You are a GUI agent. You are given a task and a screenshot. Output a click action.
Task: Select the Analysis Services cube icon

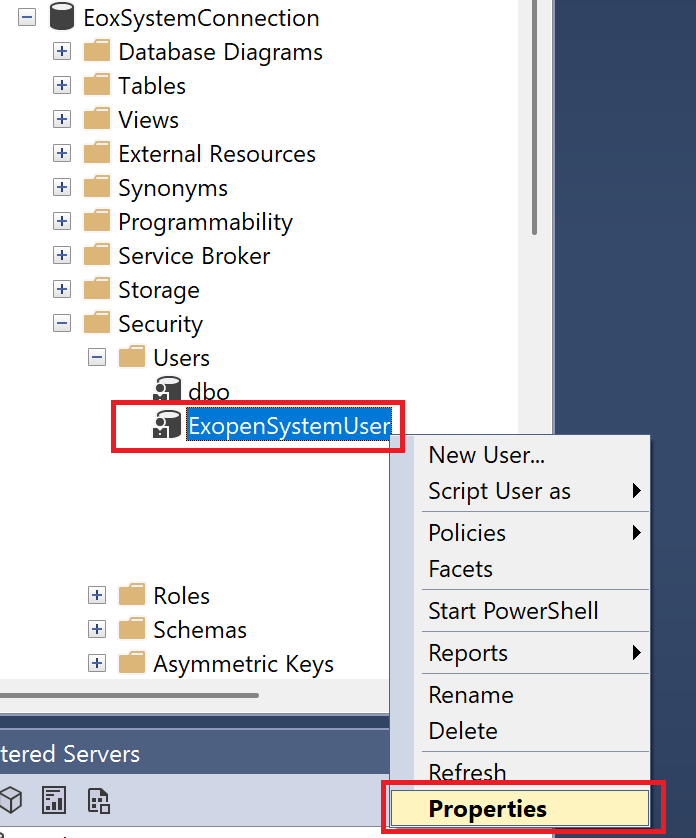click(10, 800)
